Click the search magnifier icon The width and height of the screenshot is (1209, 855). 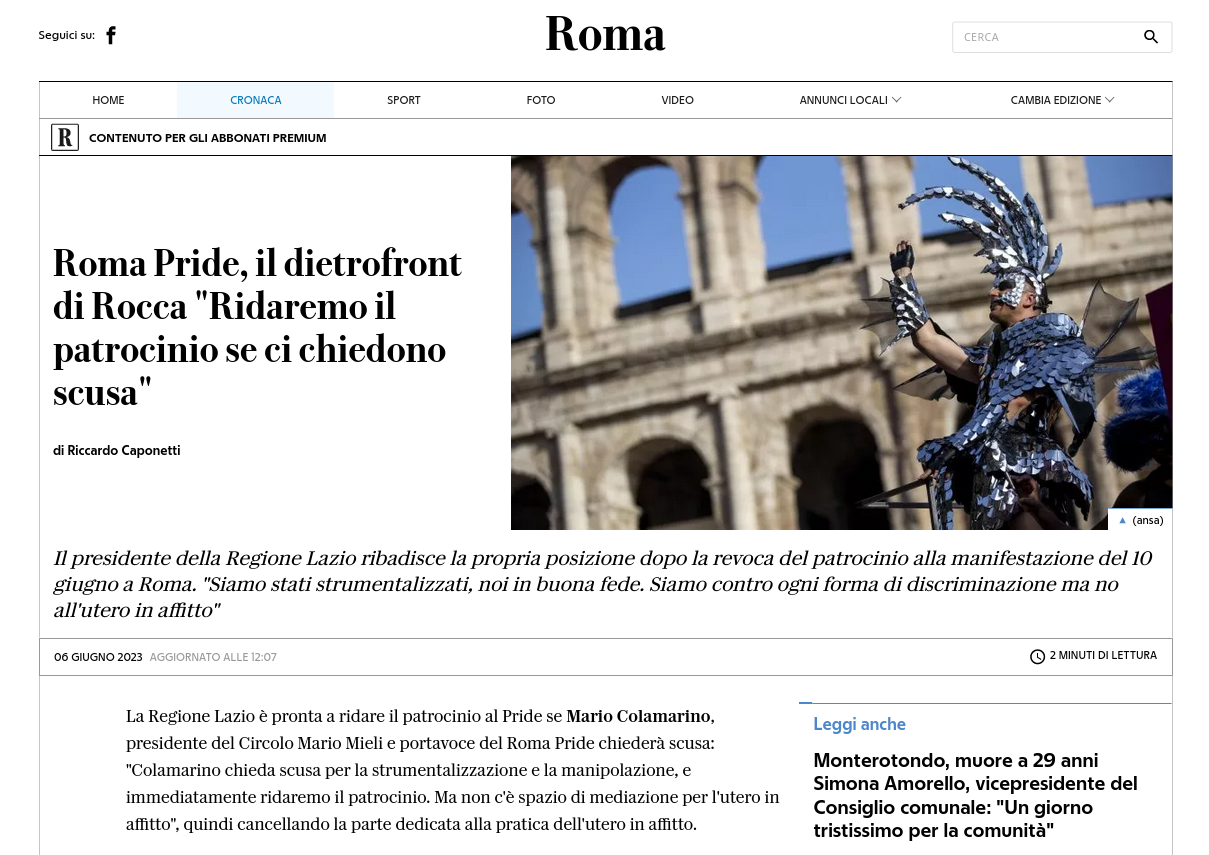1151,37
